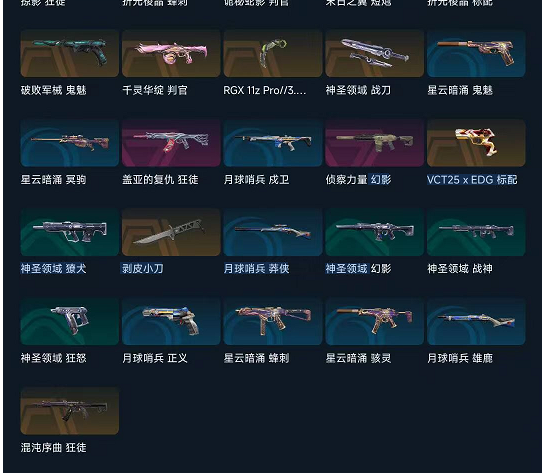The height and width of the screenshot is (473, 542).
Task: Open the 侦察力量 幻影 rifle image
Action: point(374,143)
